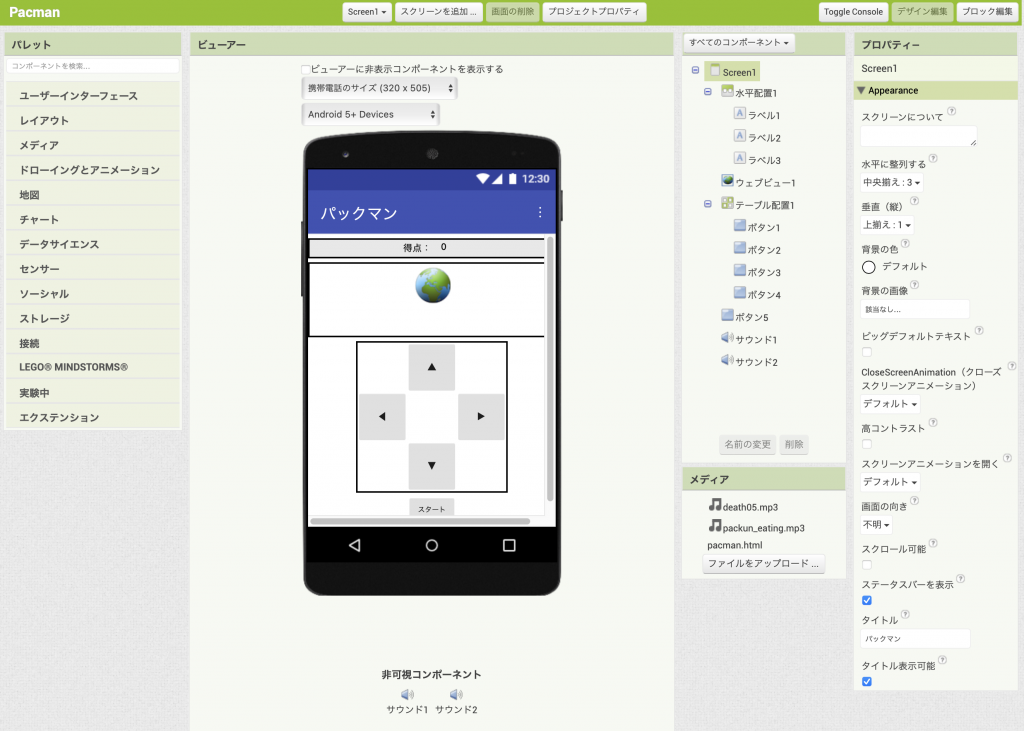Open the Screen1 dropdown in top toolbar
The image size is (1024, 731).
(x=367, y=12)
